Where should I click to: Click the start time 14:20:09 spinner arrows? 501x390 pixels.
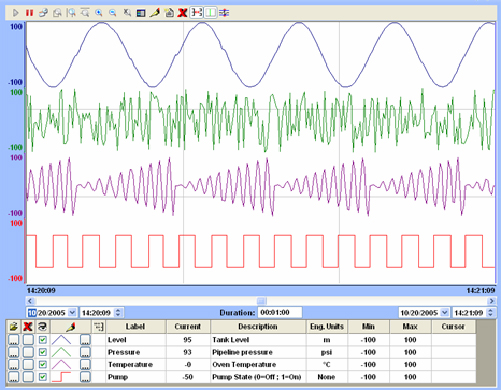[118, 313]
